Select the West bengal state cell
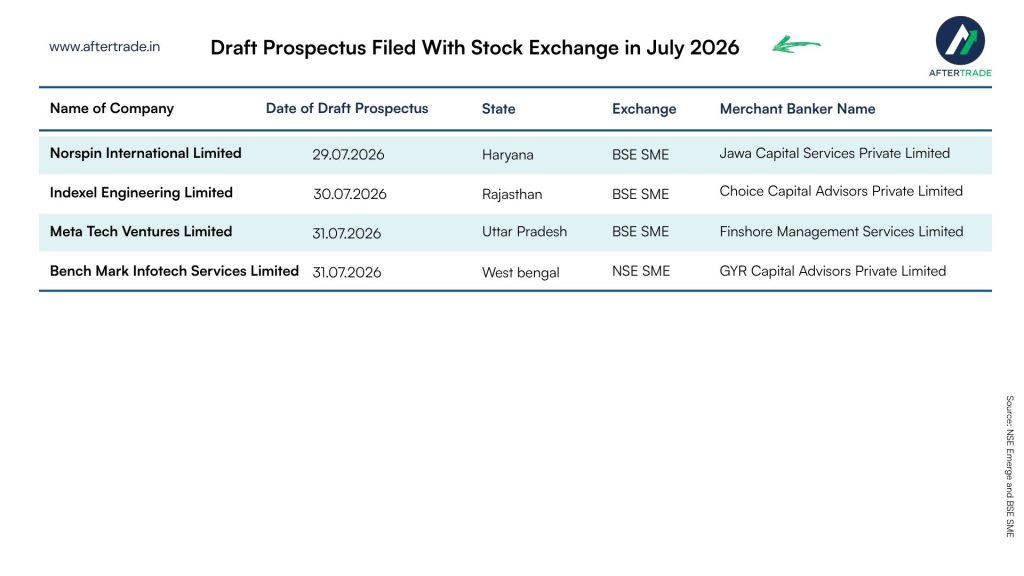Screen dimensions: 1024x576 pyautogui.click(x=520, y=273)
